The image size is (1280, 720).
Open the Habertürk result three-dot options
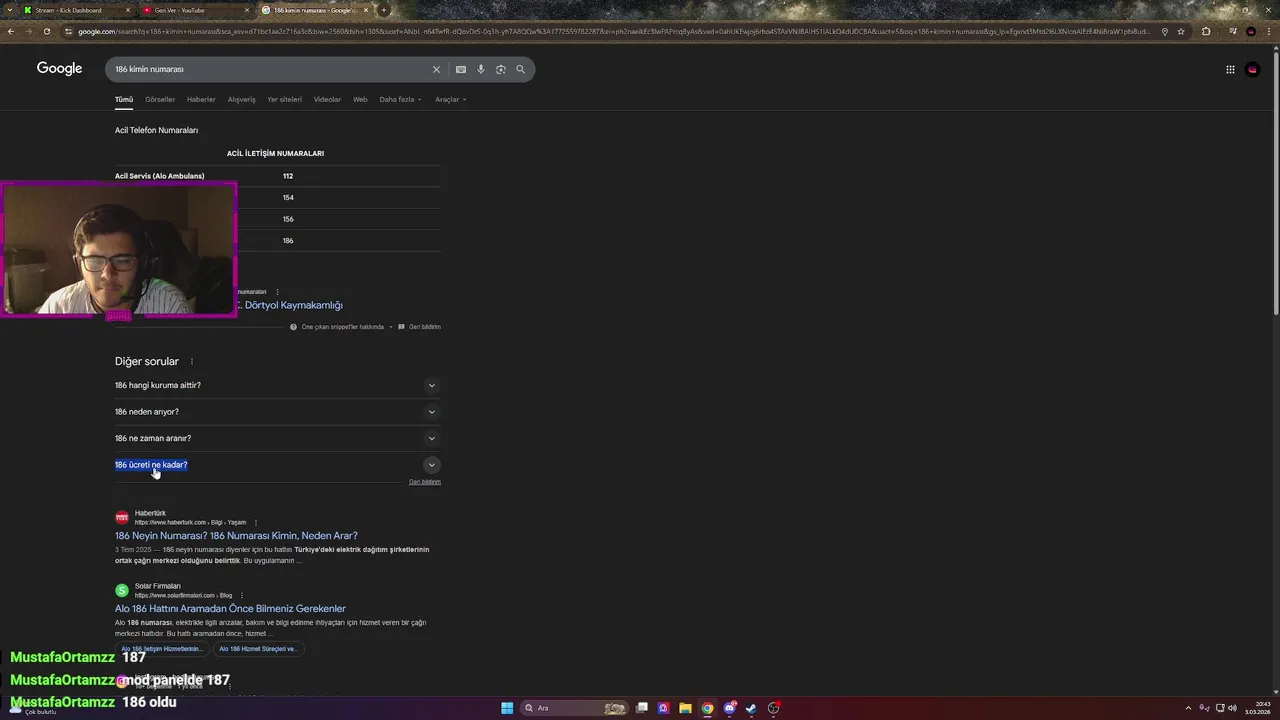(256, 522)
